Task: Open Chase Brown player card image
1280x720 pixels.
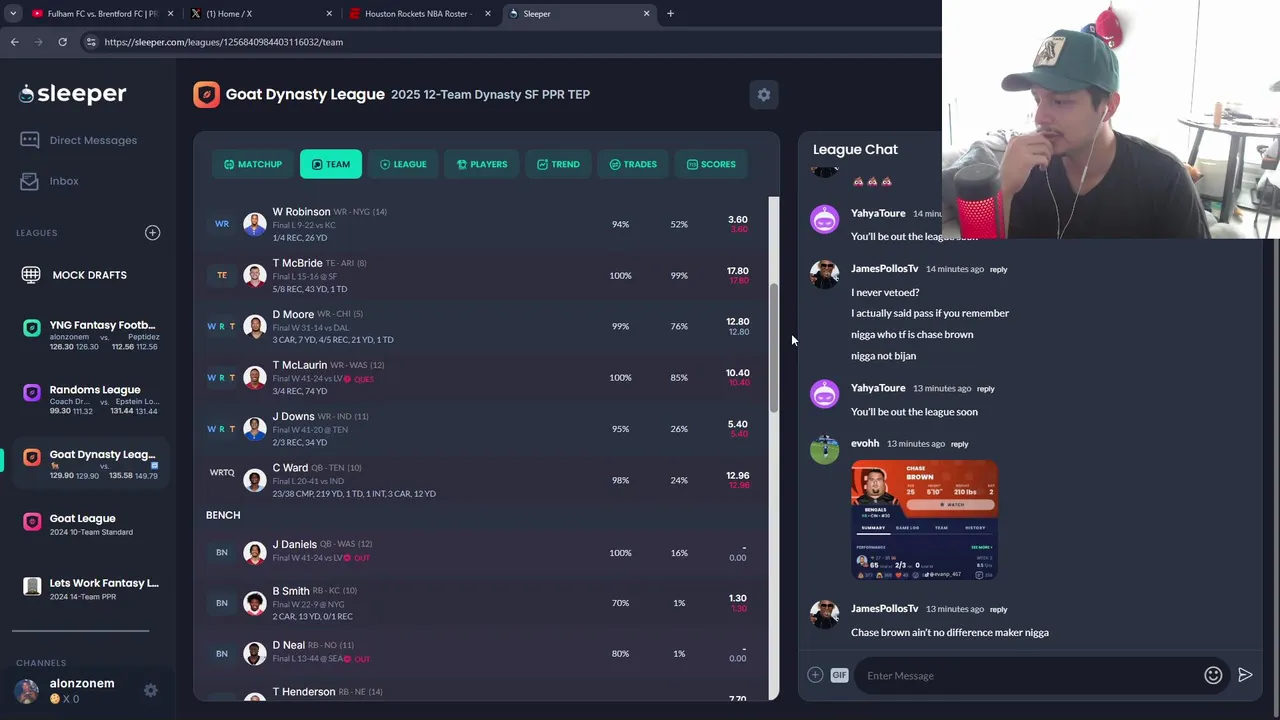Action: pyautogui.click(x=924, y=520)
